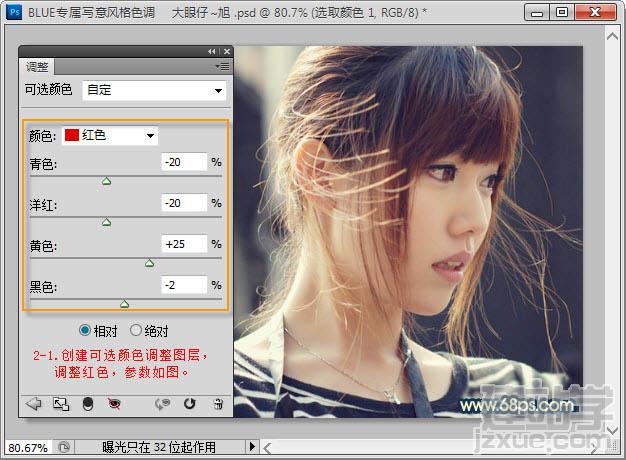Open the status bar info arrow menu

[252, 446]
